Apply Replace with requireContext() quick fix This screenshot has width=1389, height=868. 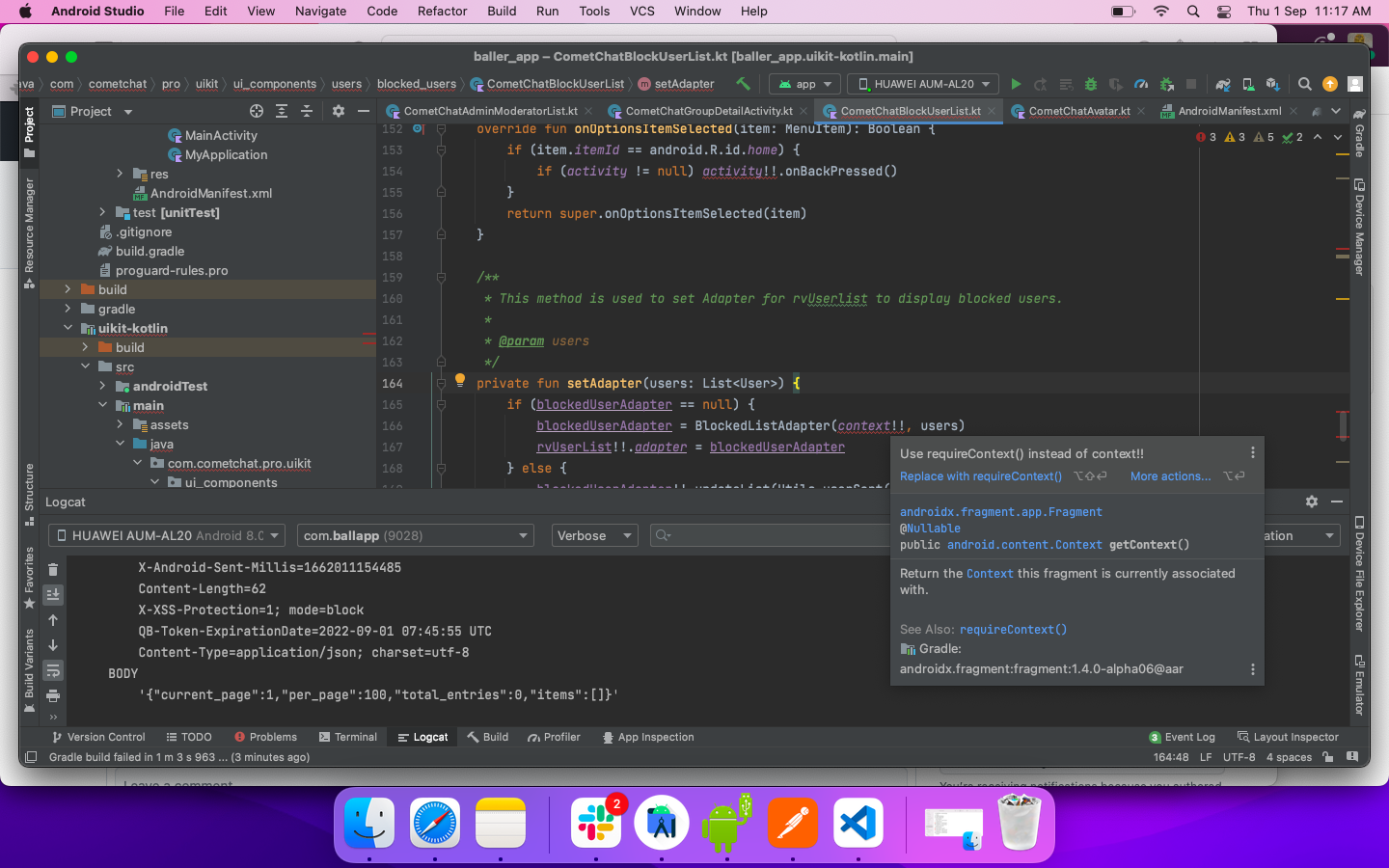tap(980, 475)
